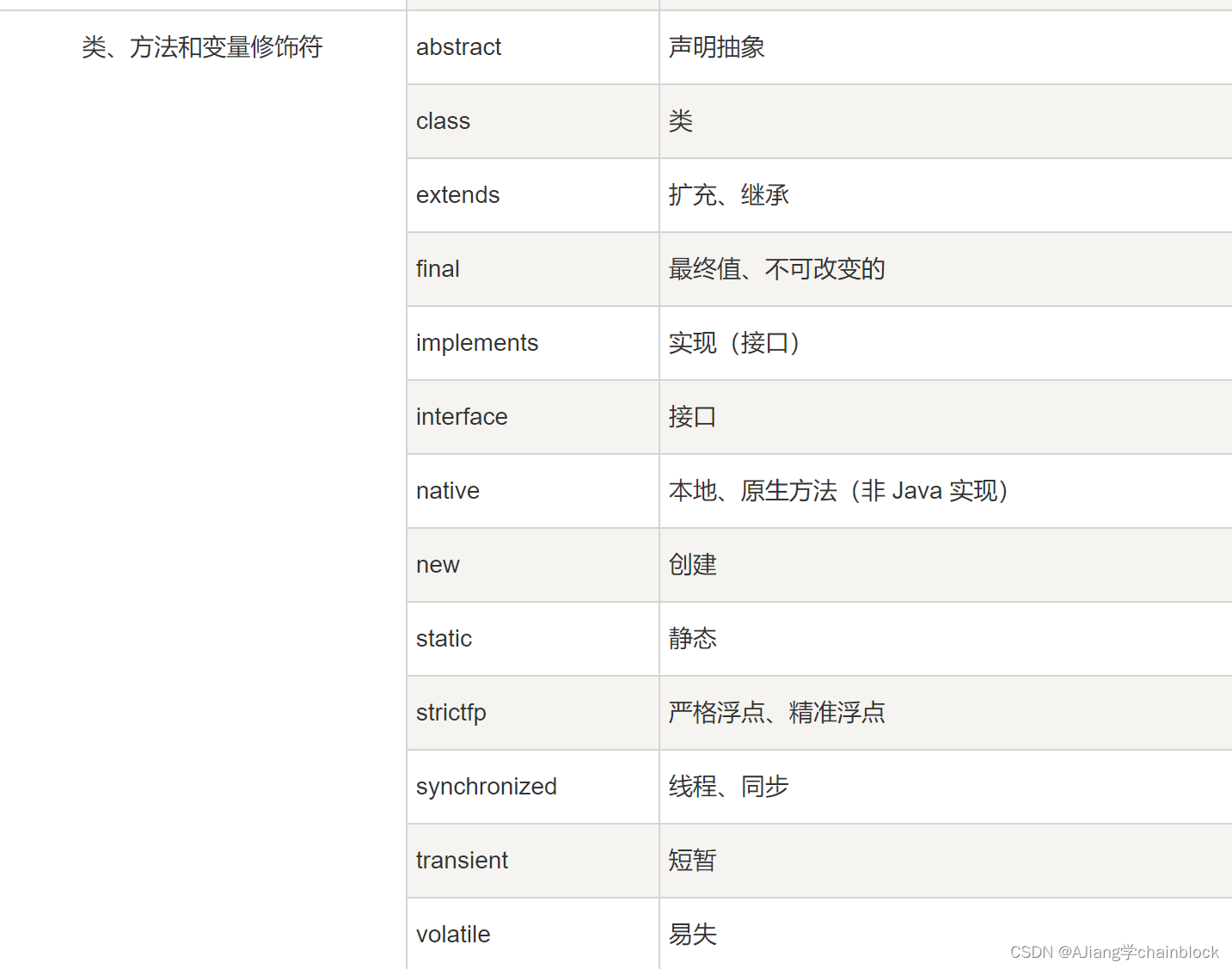Click the '扩充、继承' description cell
Viewport: 1232px width, 969px height.
946,195
